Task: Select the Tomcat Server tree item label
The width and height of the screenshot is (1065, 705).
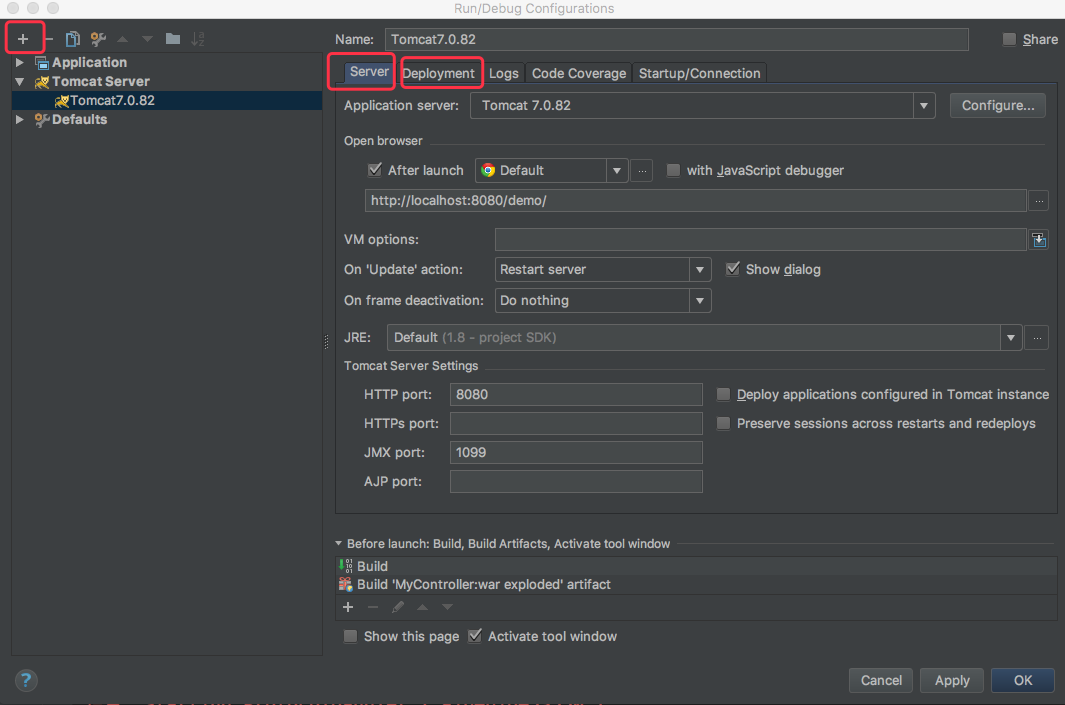Action: [x=101, y=82]
